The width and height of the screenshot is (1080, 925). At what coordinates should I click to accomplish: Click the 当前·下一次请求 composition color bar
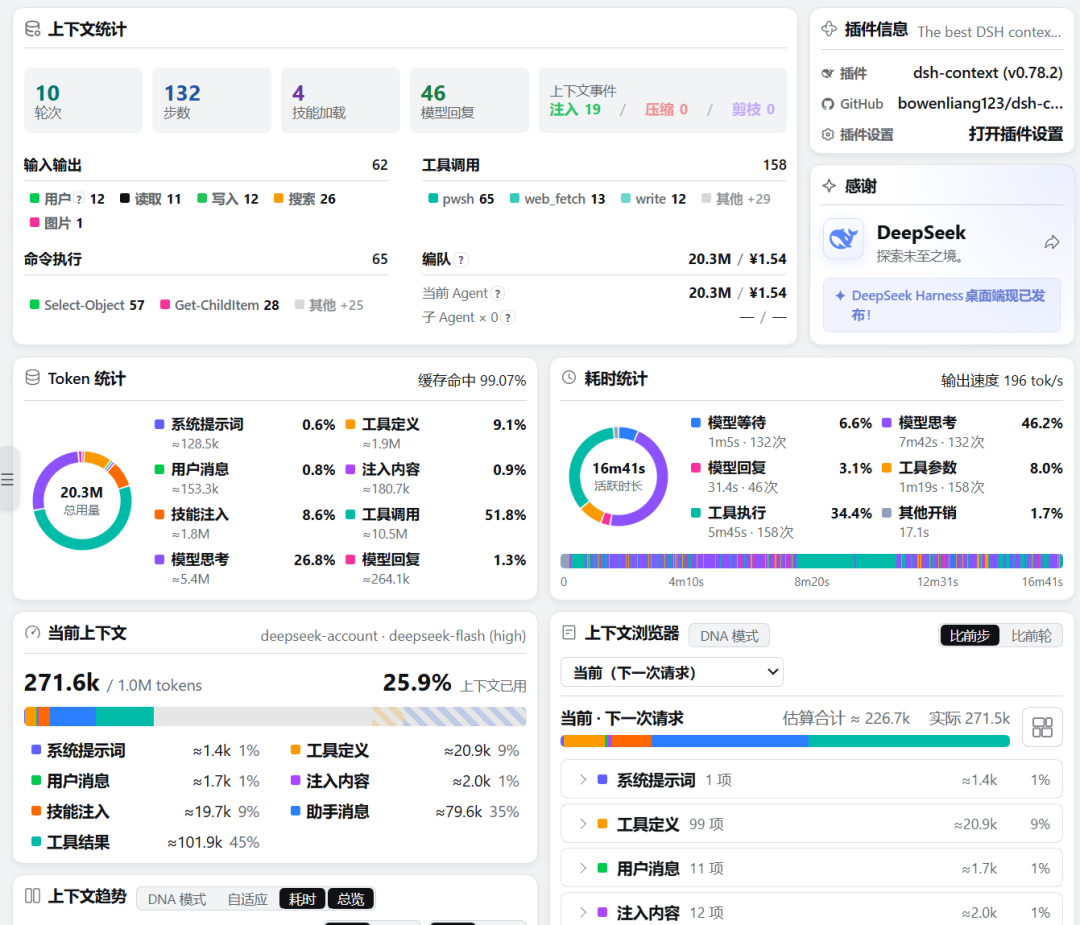pos(785,741)
